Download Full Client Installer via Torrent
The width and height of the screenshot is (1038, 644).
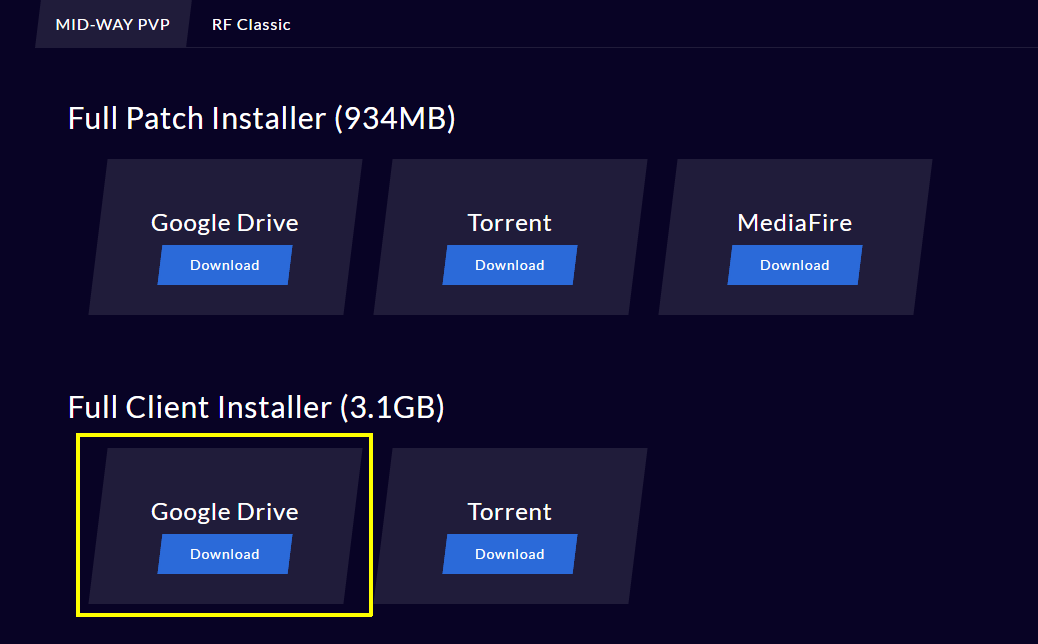coord(510,554)
